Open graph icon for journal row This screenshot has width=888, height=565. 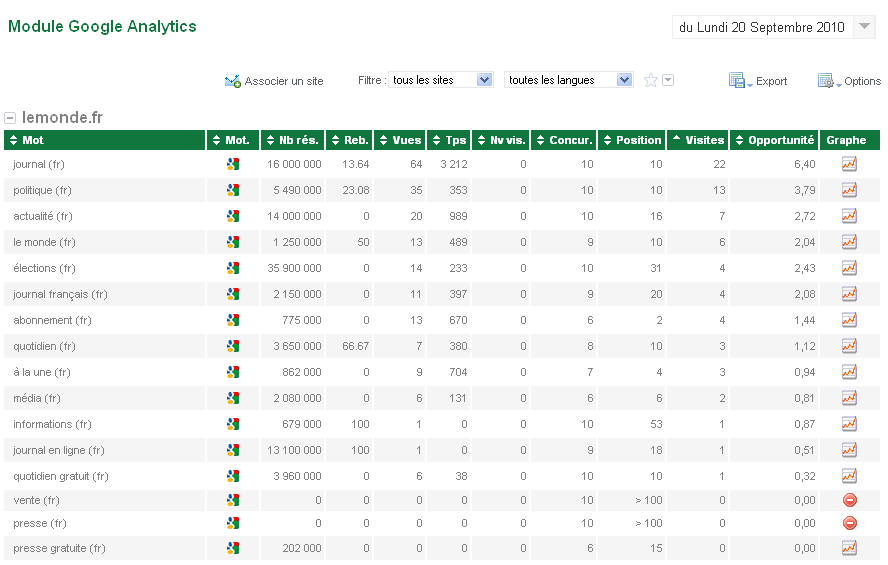(849, 164)
